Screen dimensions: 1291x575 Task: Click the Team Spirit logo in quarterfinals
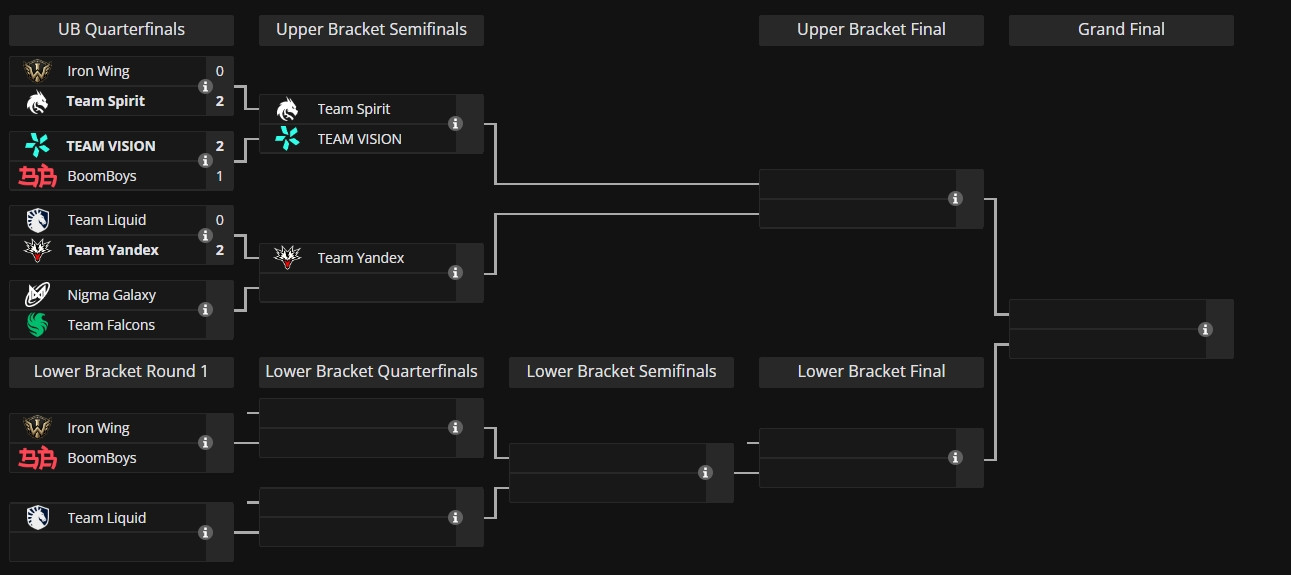click(36, 101)
